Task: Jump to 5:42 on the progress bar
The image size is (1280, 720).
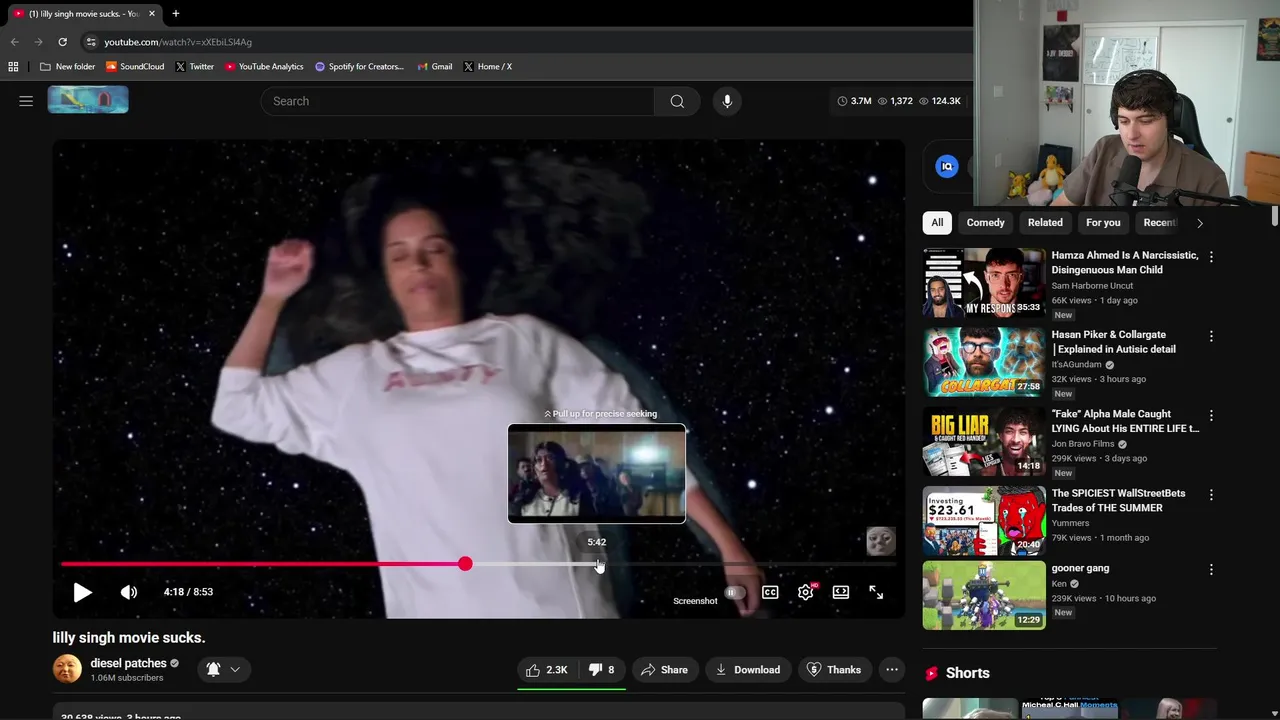Action: (x=597, y=564)
